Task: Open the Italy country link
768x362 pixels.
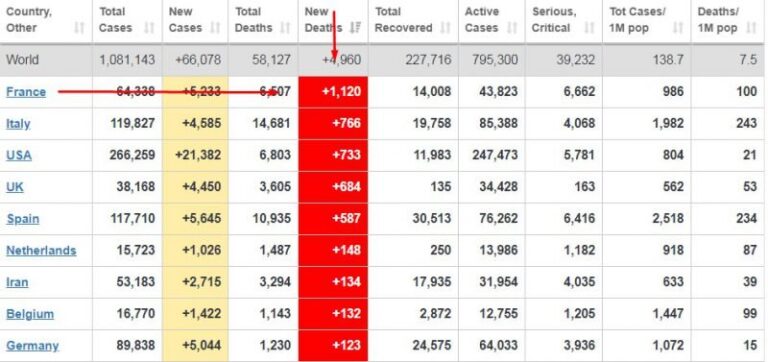Action: pyautogui.click(x=18, y=124)
